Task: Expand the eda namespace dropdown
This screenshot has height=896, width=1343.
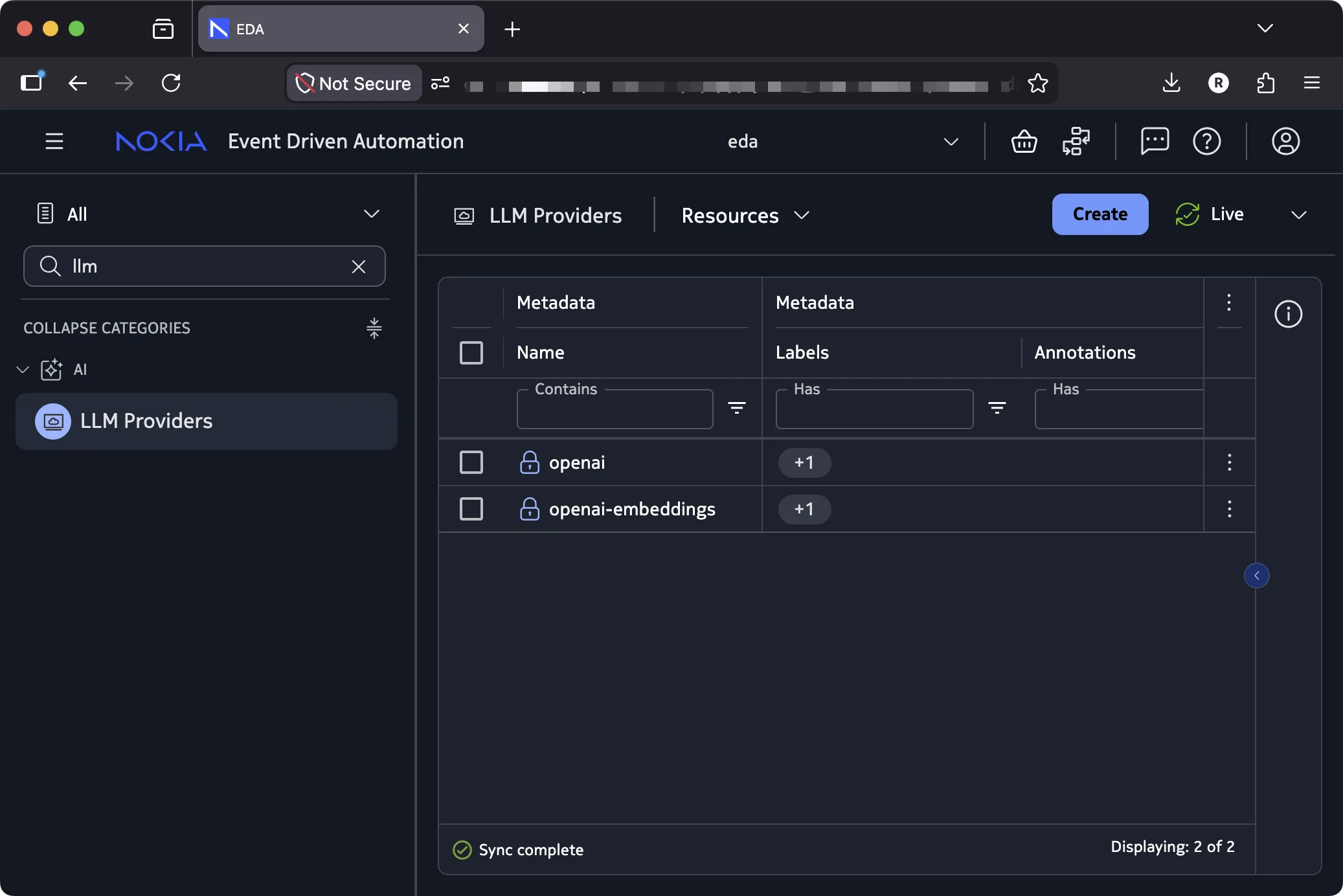Action: 951,142
